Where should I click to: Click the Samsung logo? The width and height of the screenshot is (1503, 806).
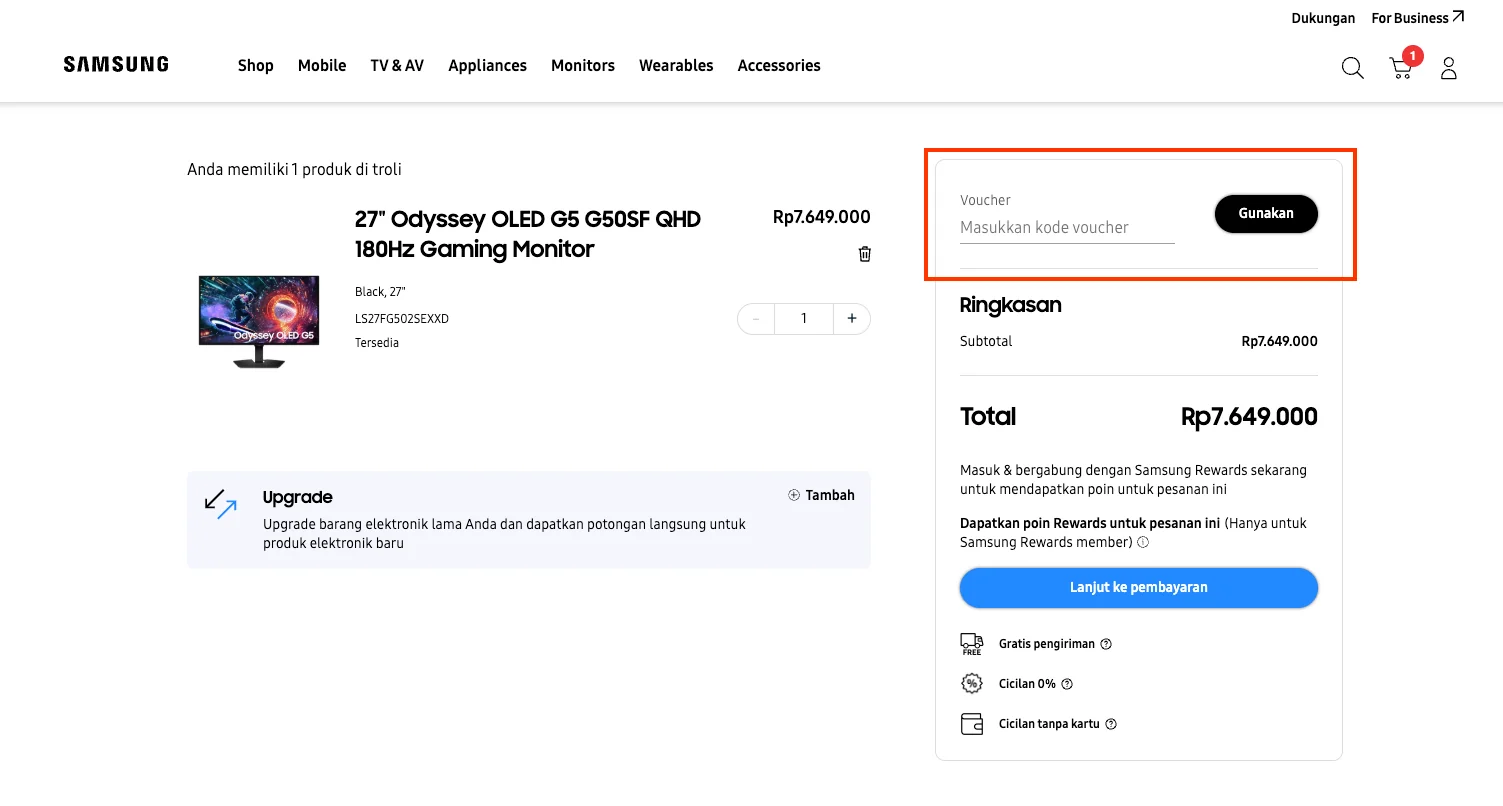pyautogui.click(x=116, y=65)
